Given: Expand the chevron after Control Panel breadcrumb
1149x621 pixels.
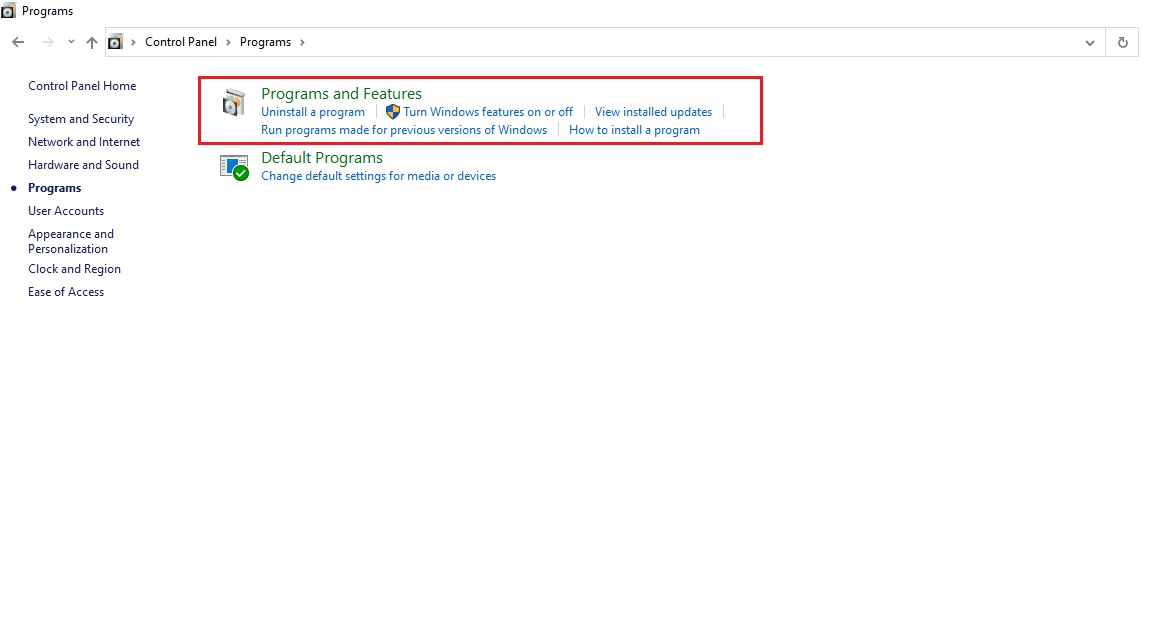Looking at the screenshot, I should click(229, 43).
